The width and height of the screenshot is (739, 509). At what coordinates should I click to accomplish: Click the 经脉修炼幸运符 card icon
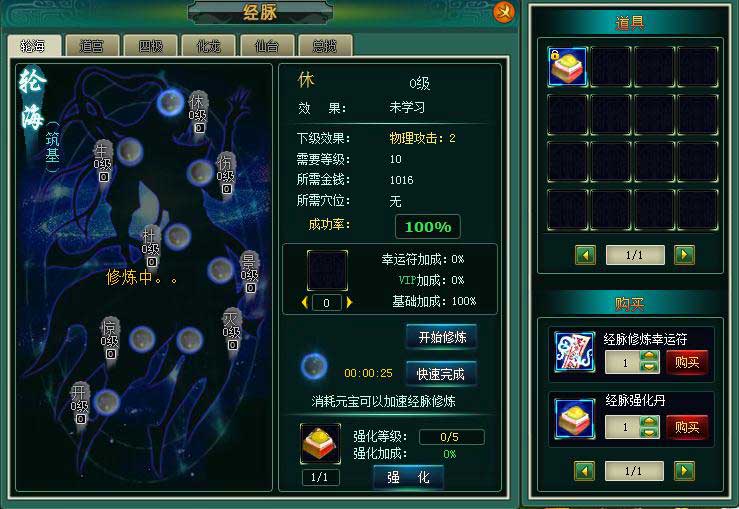(575, 352)
